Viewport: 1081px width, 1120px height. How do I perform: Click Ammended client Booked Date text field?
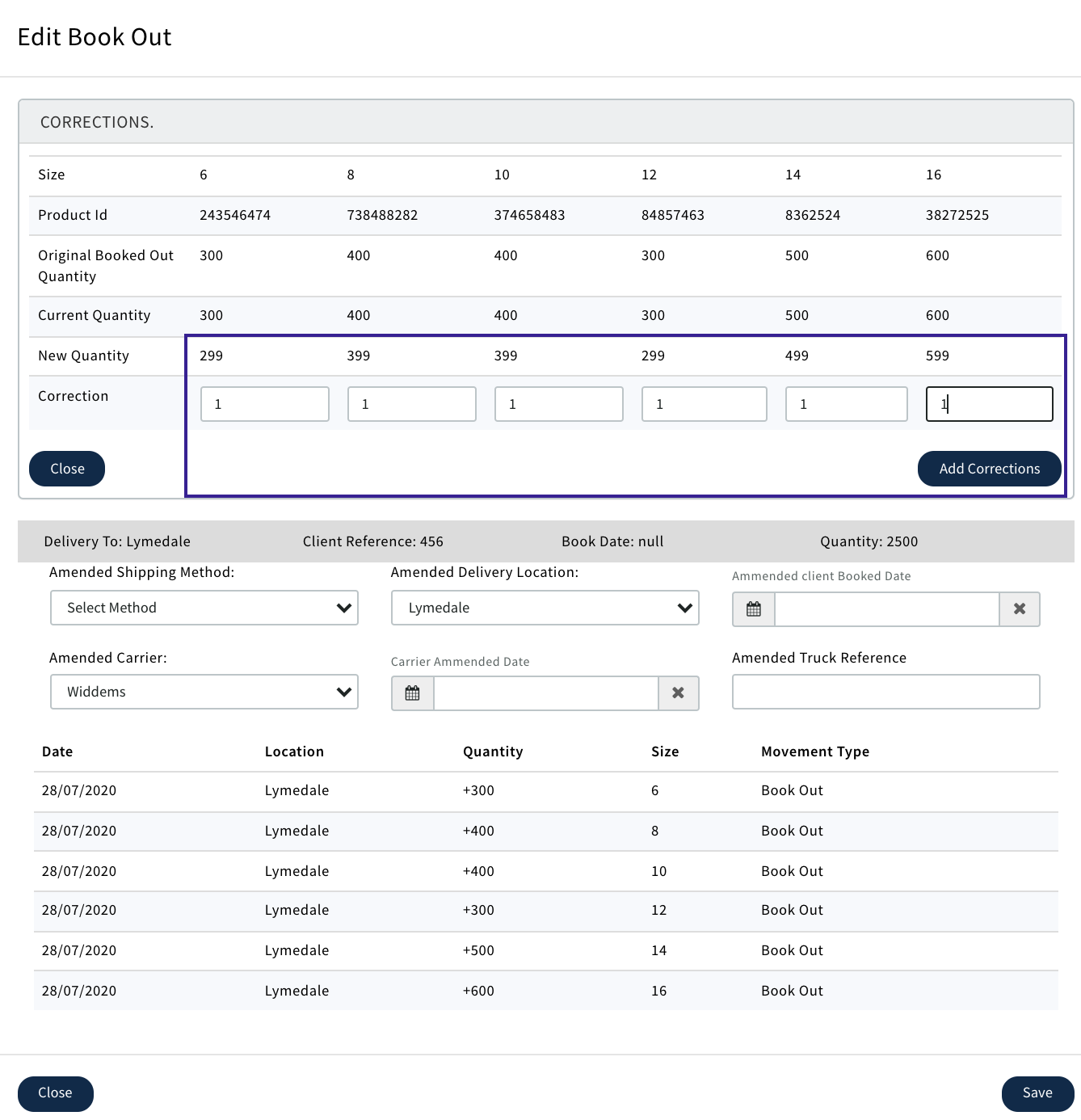pos(886,609)
